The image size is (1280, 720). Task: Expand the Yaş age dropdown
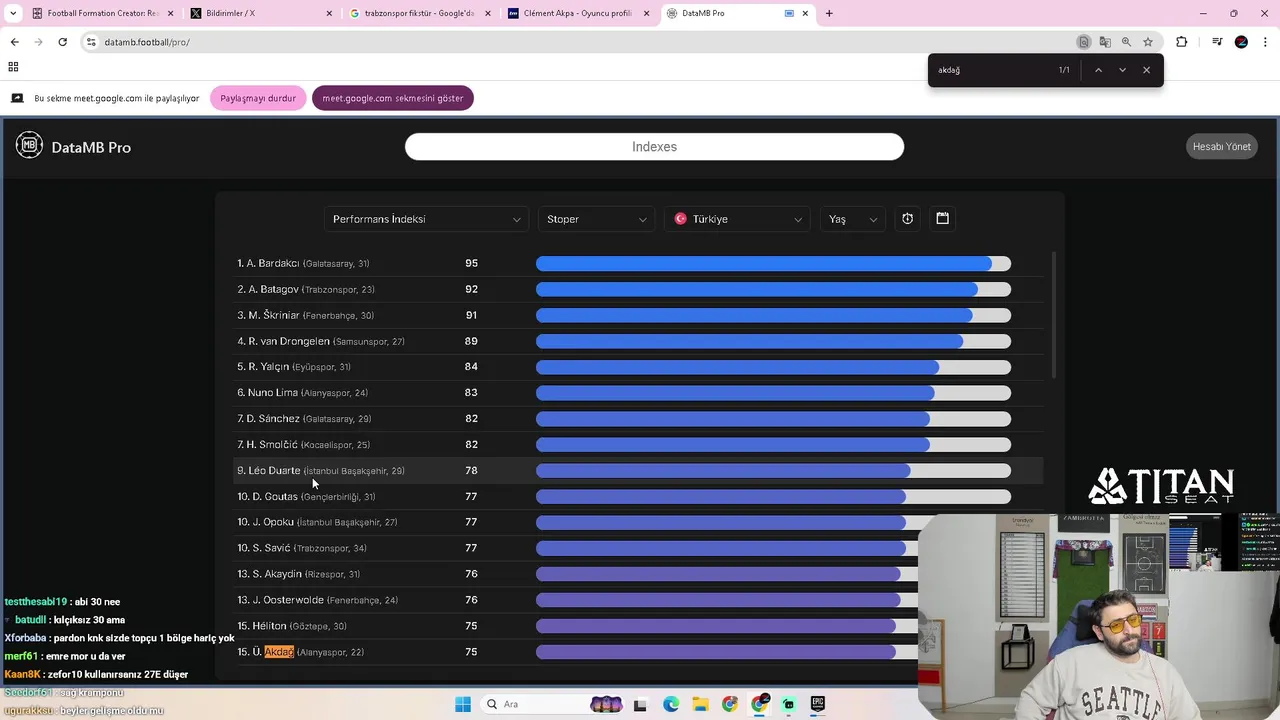pos(853,219)
